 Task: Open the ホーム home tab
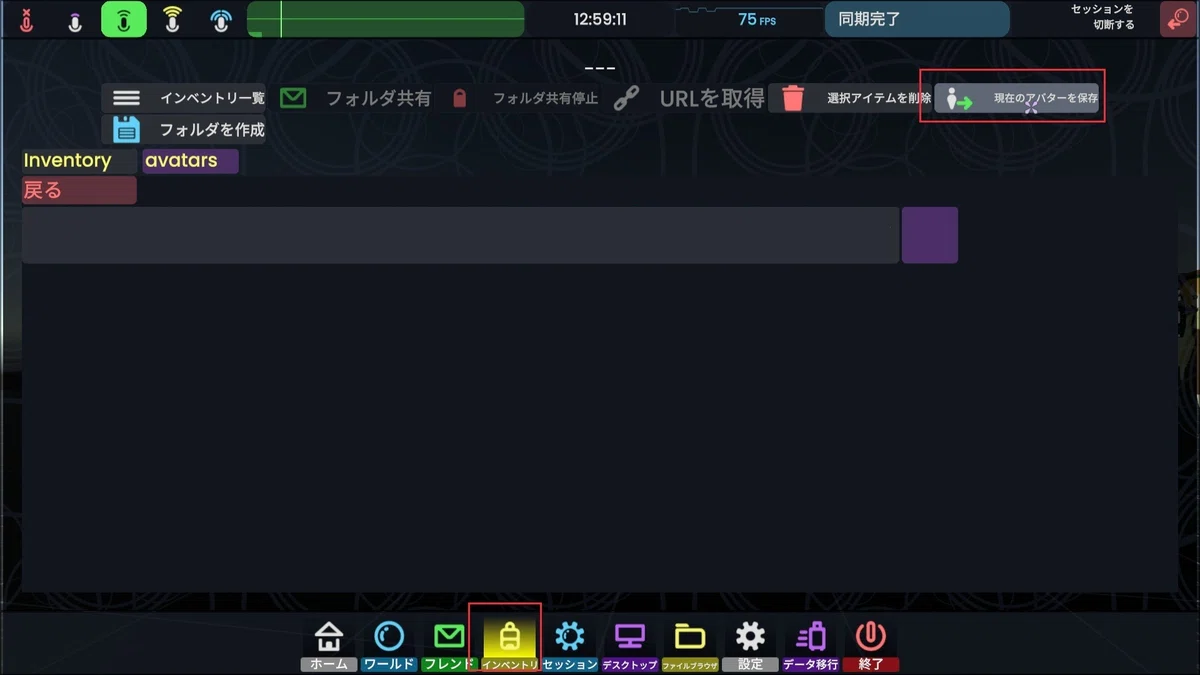click(328, 644)
